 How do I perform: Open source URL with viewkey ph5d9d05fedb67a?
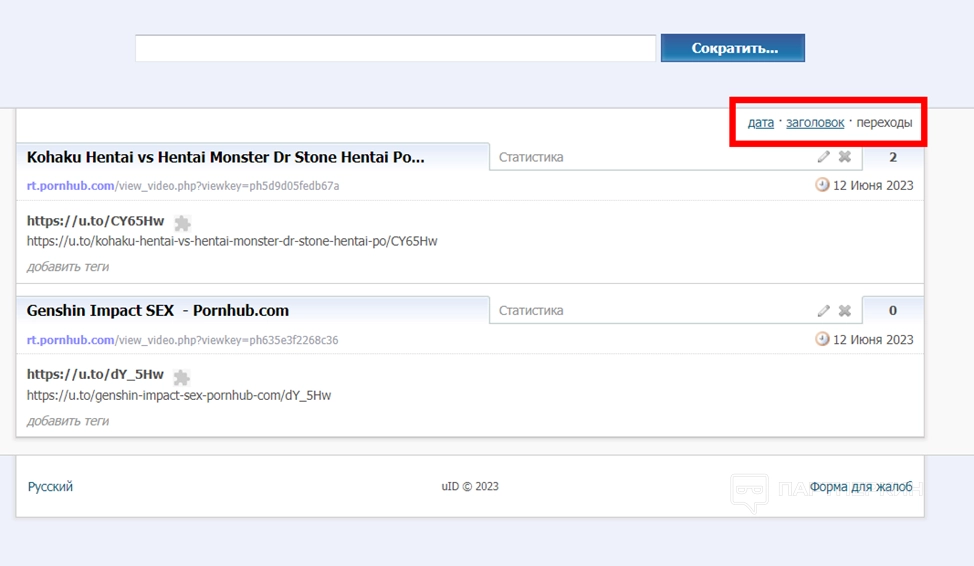coord(183,186)
